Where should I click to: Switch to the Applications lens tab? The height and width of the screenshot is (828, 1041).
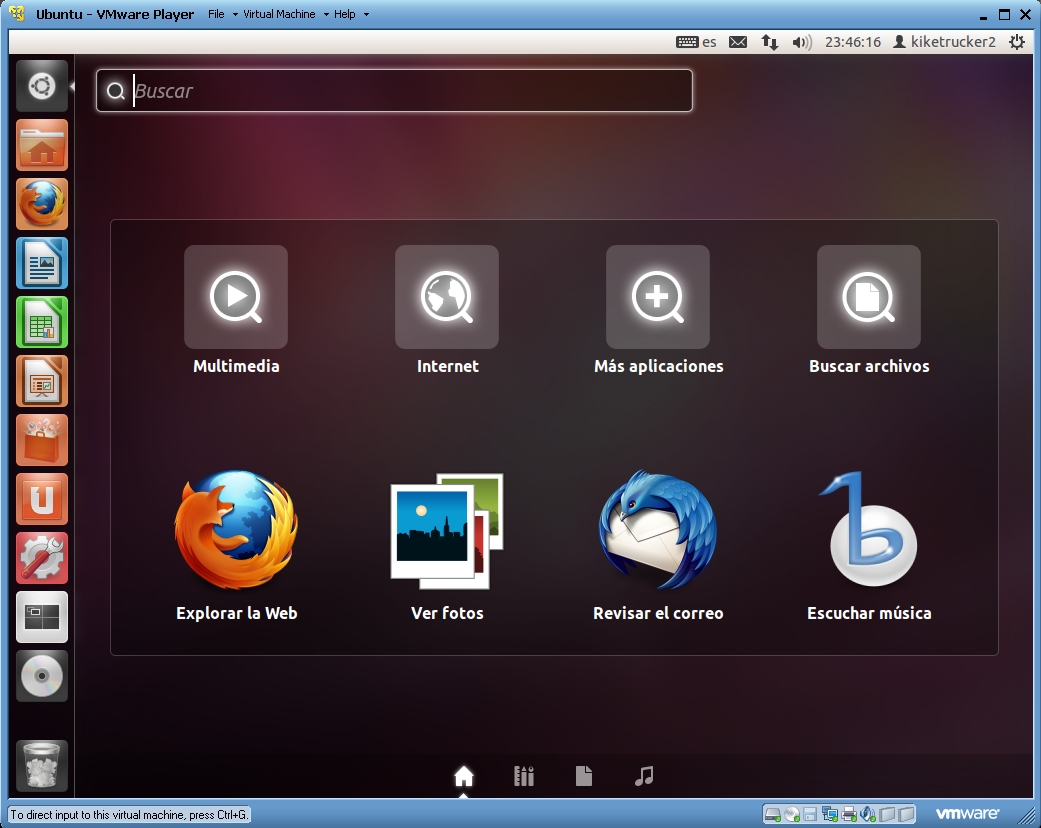524,776
